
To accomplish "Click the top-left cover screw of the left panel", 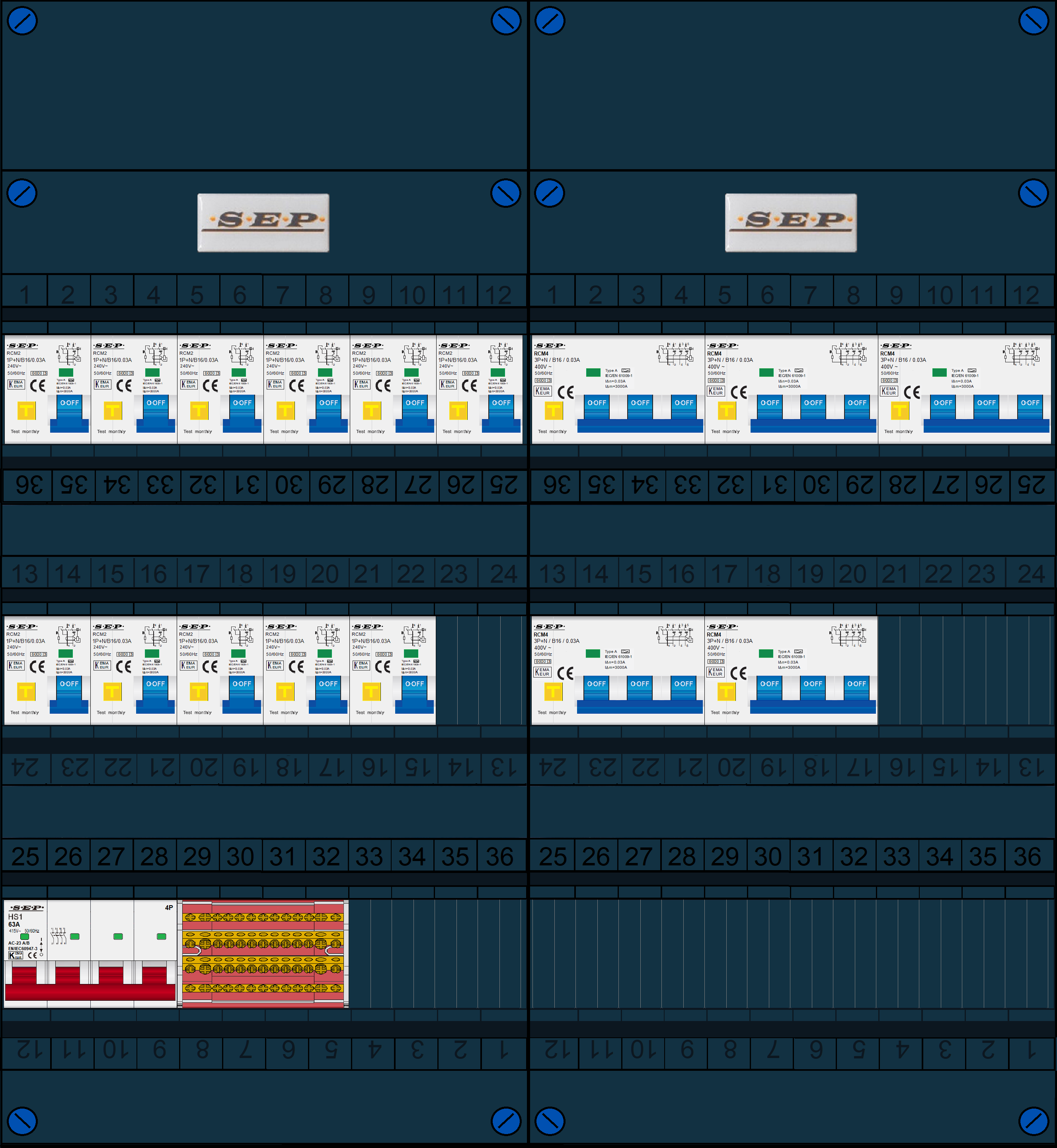I will pyautogui.click(x=22, y=21).
